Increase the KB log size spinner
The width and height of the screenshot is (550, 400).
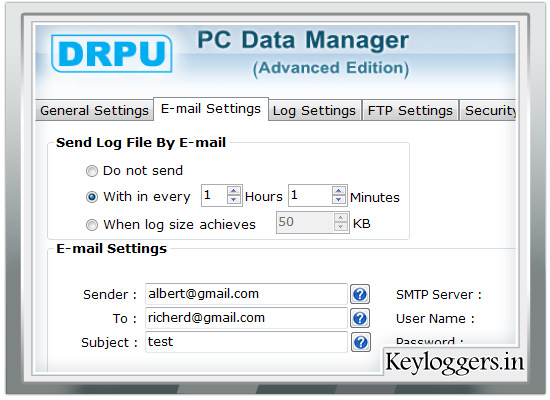tap(340, 218)
